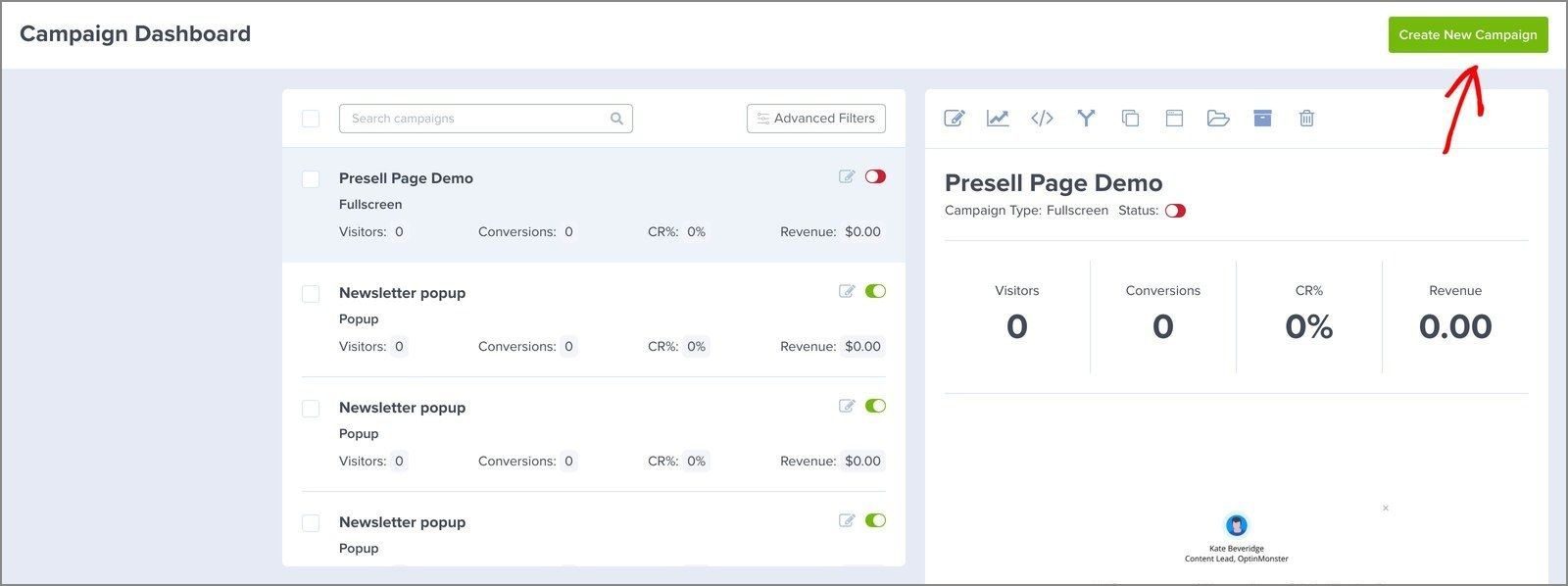This screenshot has height=586, width=1568.
Task: Click the edit pencil in the Presell Page Demo row
Action: (x=847, y=176)
